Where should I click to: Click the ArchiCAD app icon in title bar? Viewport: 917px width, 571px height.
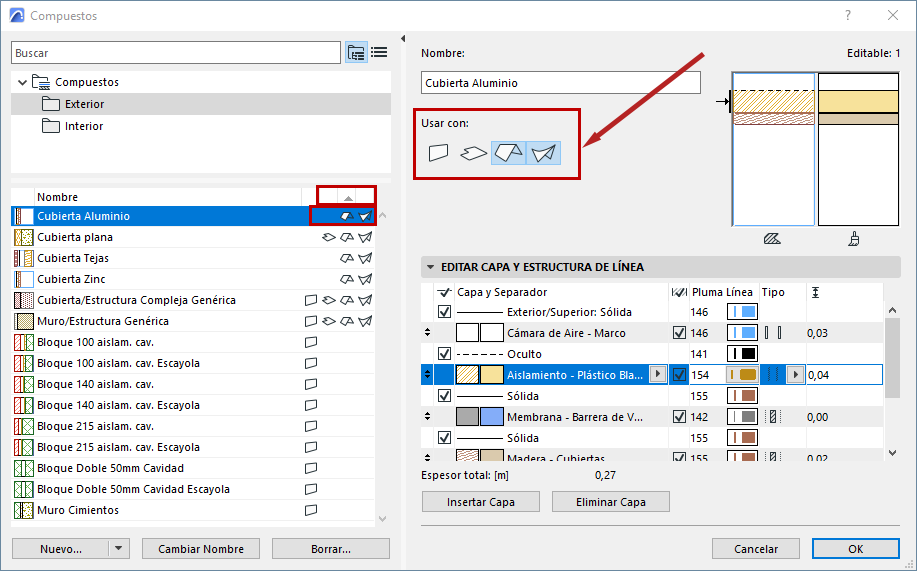coord(17,16)
